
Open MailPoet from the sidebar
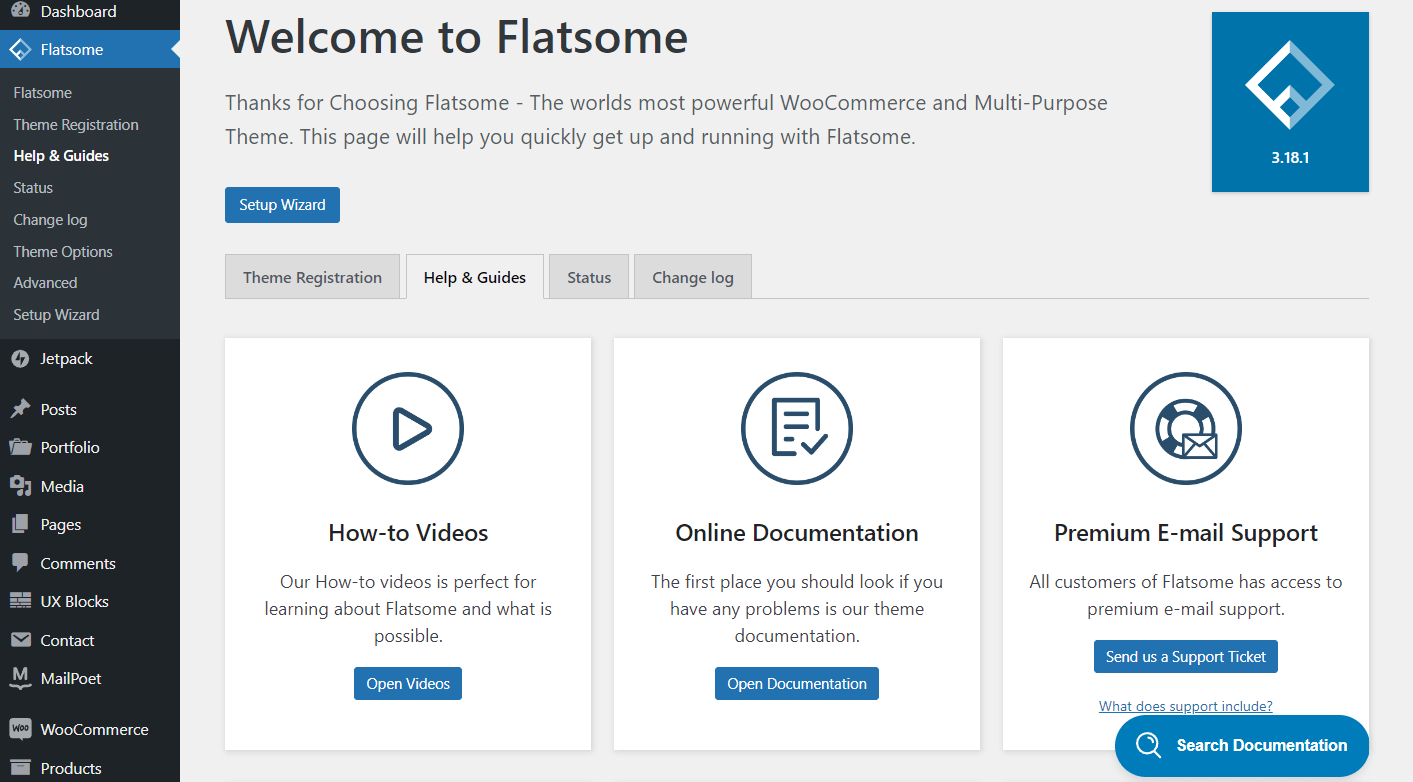pos(71,679)
